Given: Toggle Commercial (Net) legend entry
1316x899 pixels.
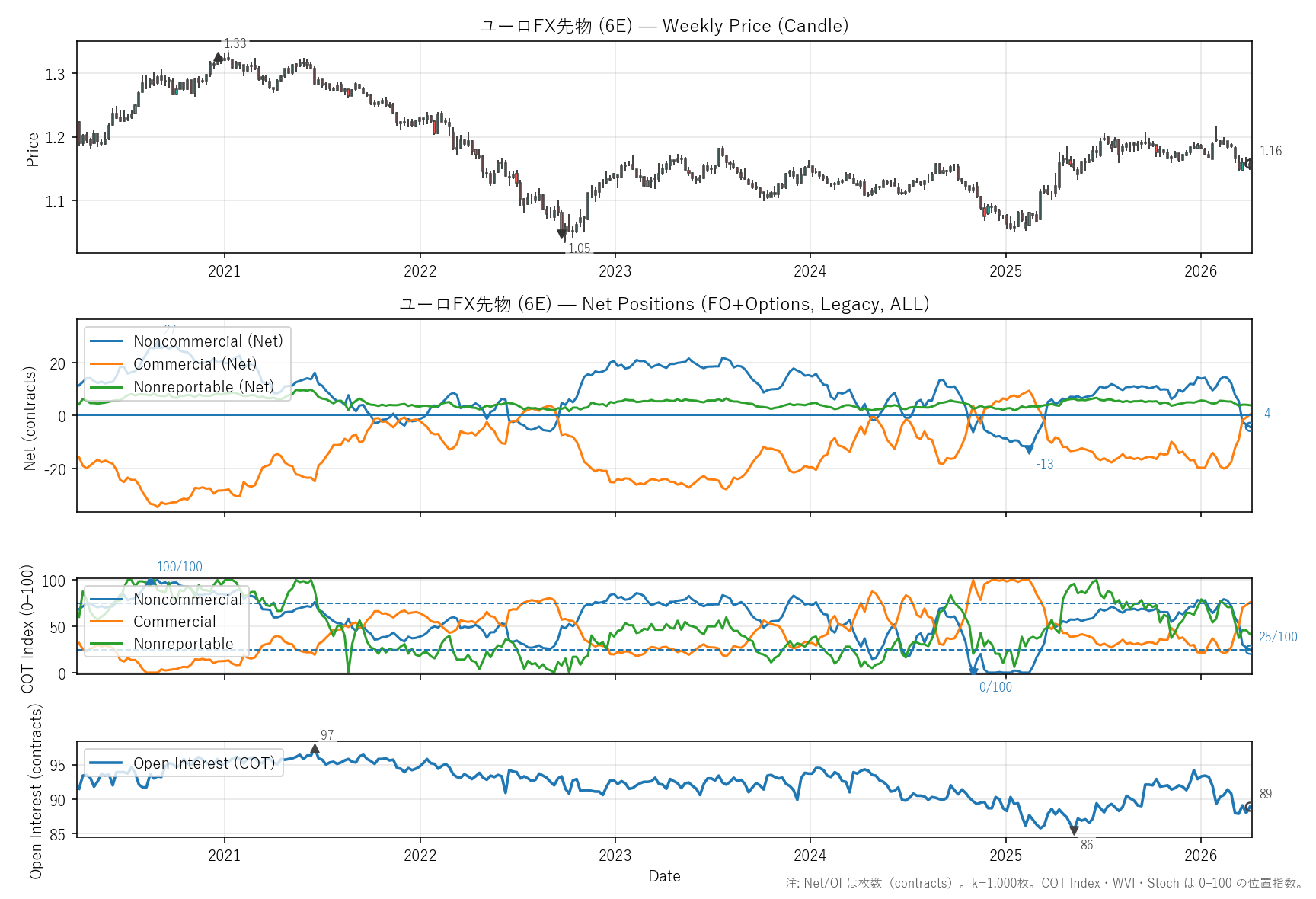Looking at the screenshot, I should click(195, 364).
